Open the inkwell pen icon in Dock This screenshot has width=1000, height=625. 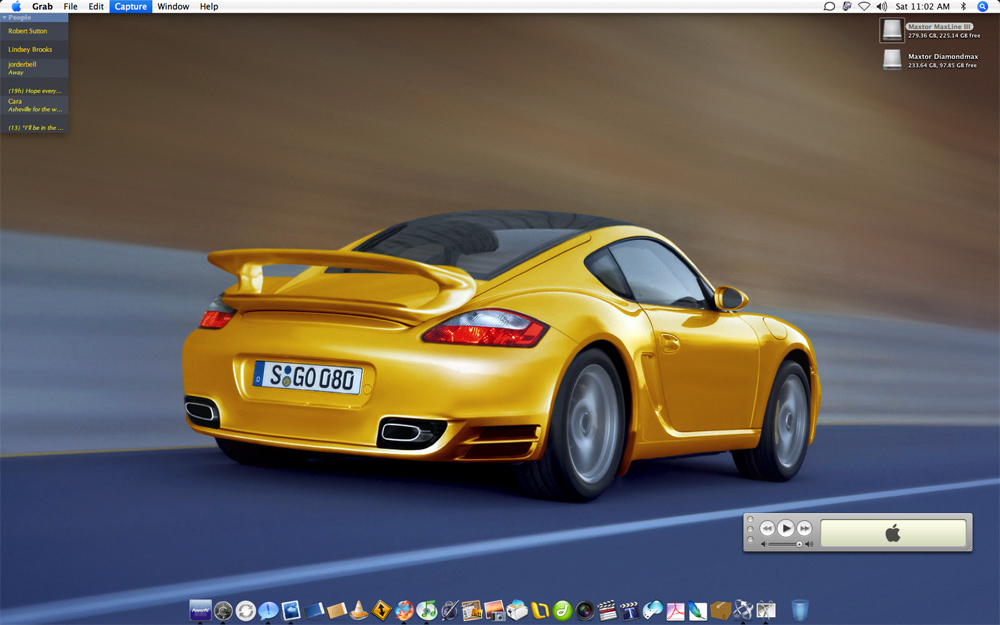click(450, 610)
